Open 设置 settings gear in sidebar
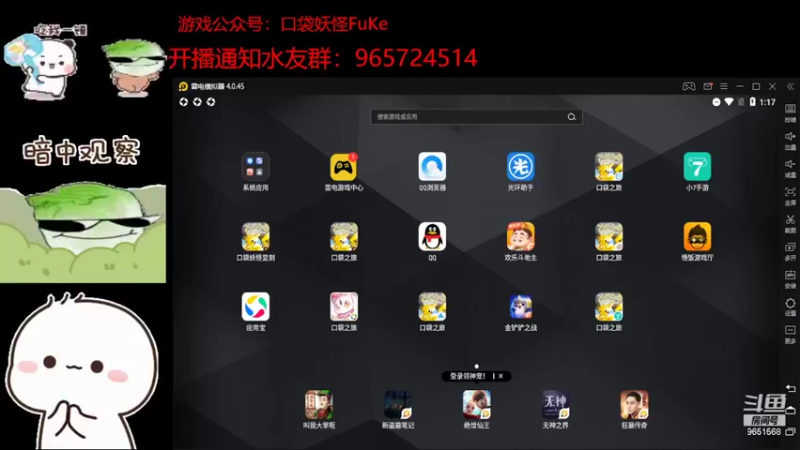The width and height of the screenshot is (800, 450). coord(790,307)
